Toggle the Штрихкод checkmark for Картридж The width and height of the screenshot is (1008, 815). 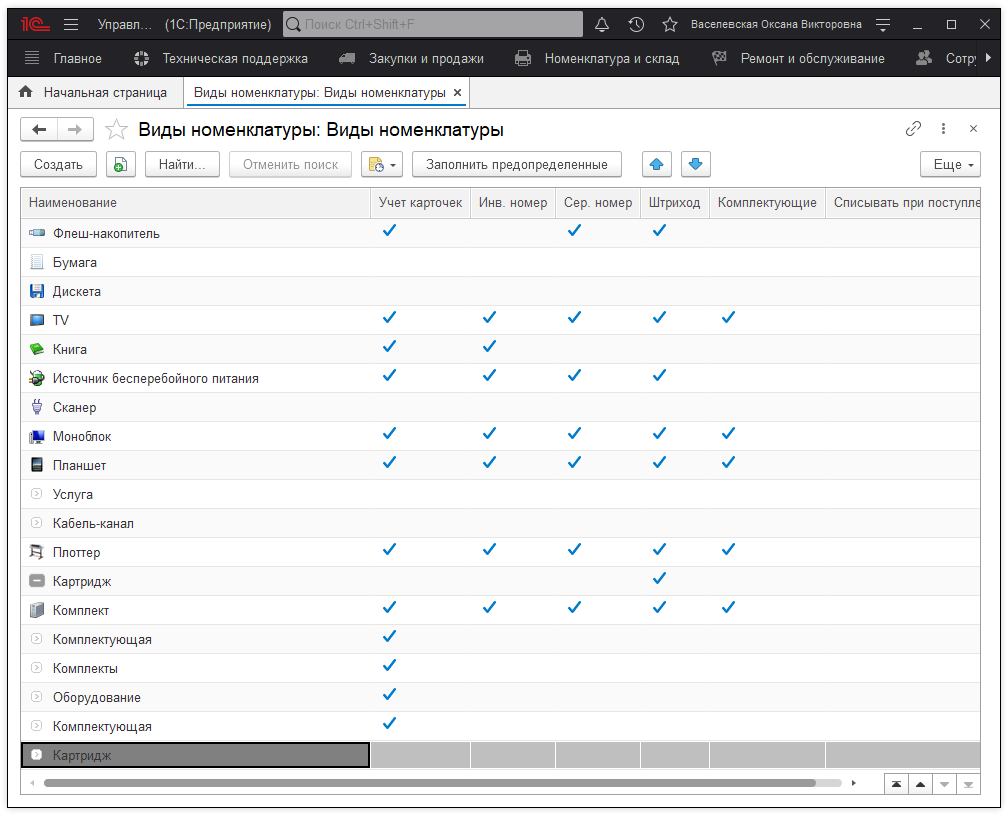(x=658, y=580)
